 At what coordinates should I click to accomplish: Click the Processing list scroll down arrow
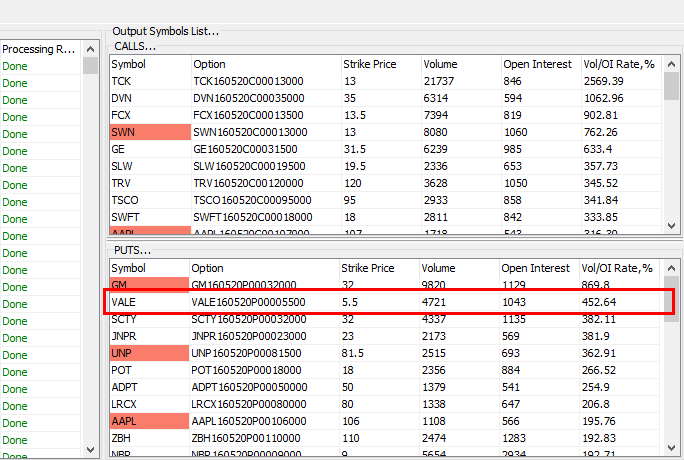[90, 450]
